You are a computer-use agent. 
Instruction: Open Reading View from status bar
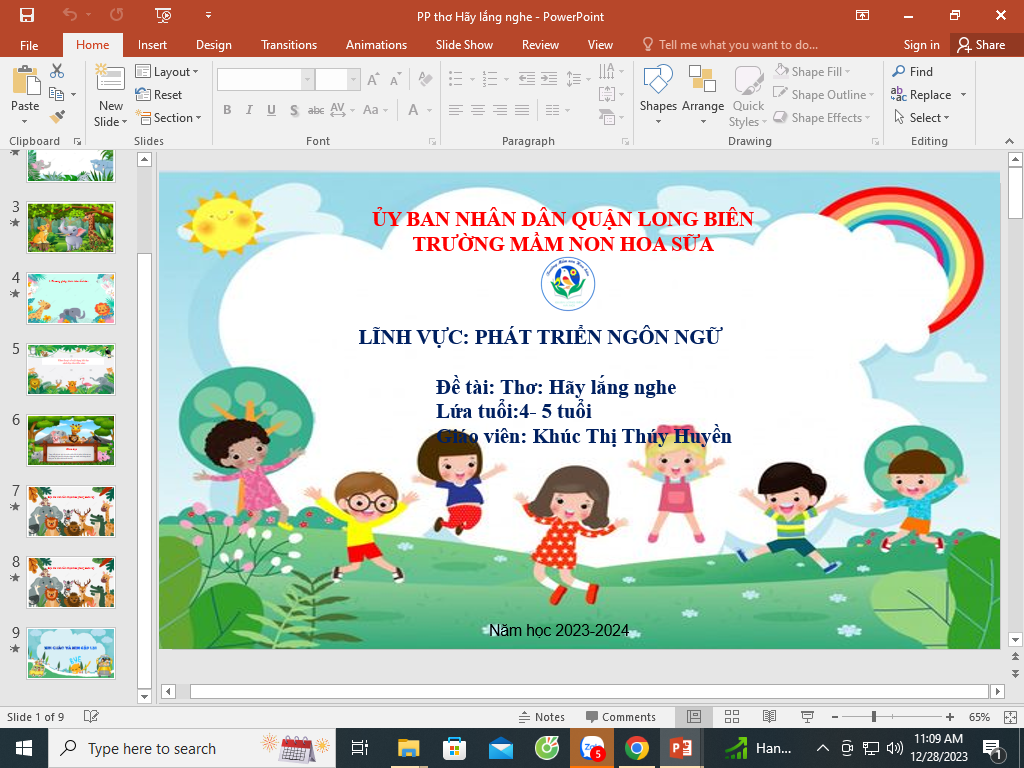pyautogui.click(x=768, y=717)
